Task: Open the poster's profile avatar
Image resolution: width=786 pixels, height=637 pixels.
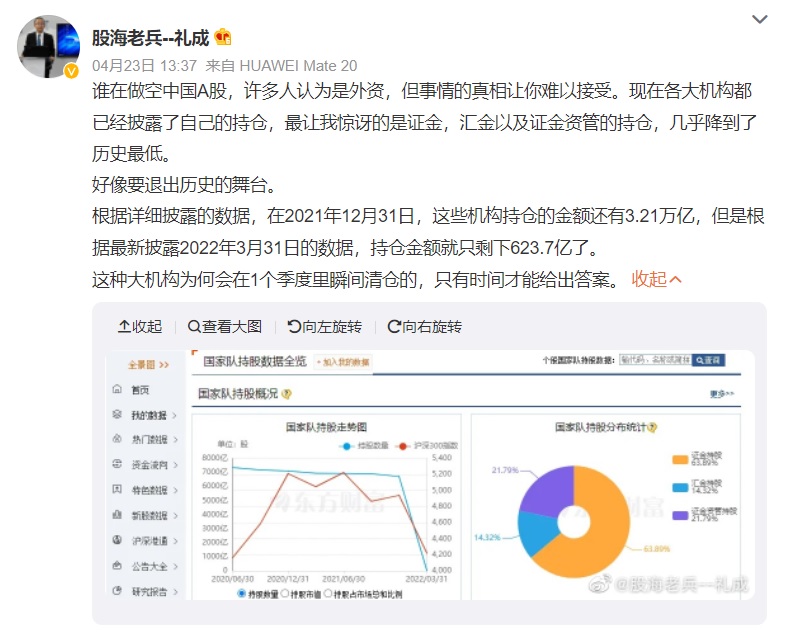Action: pos(49,47)
